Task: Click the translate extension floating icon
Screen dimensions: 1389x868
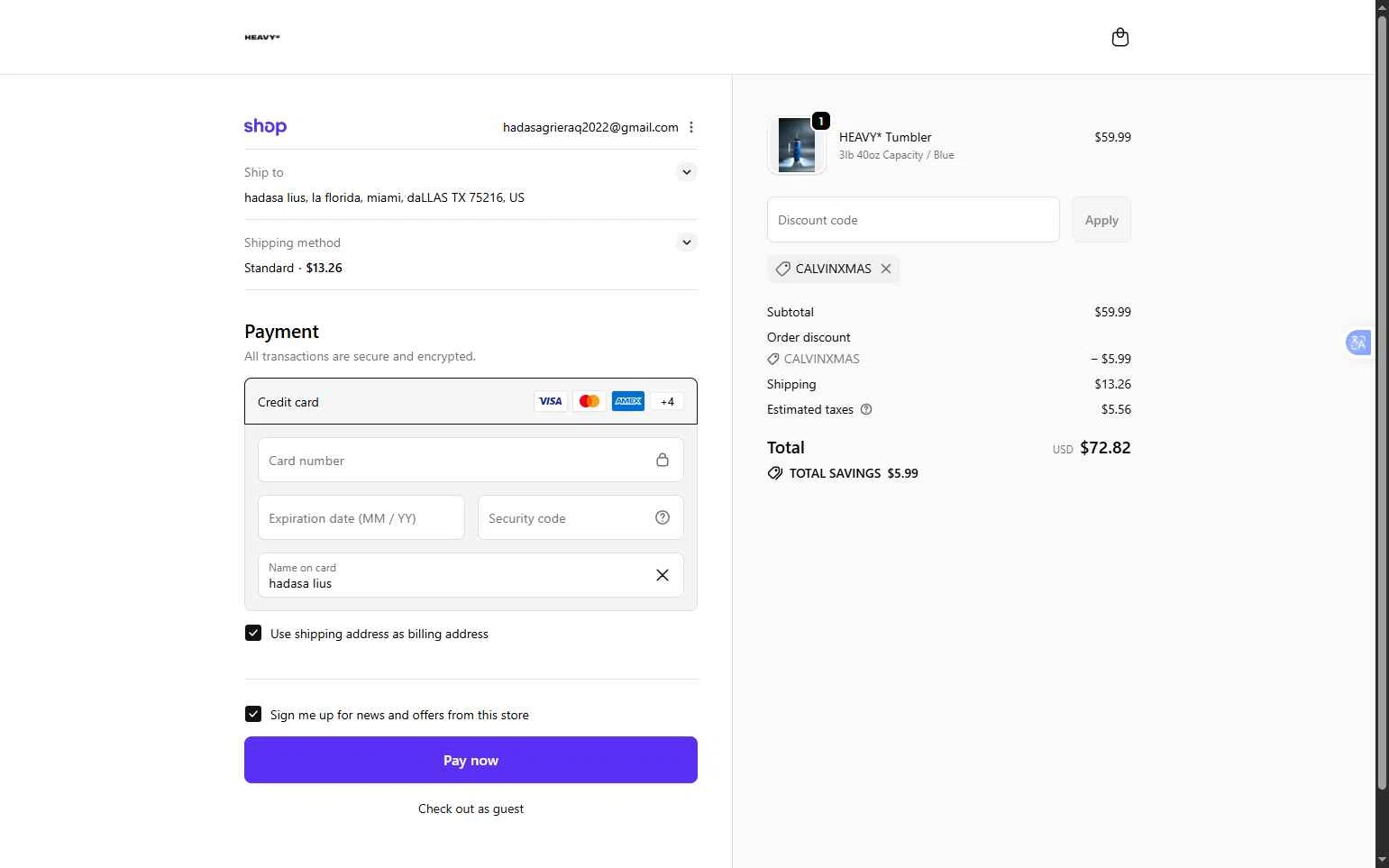Action: (1358, 343)
